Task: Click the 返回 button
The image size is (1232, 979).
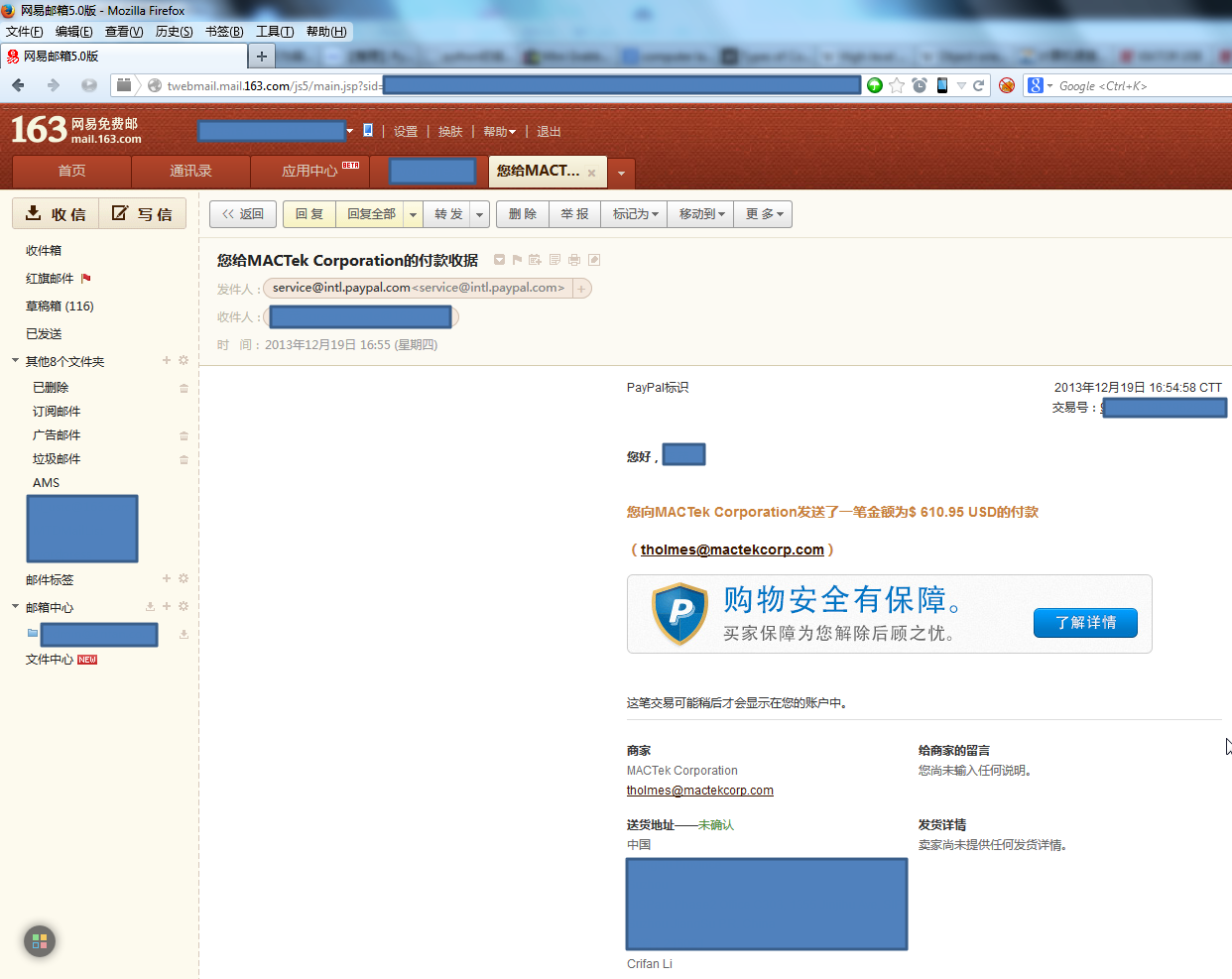Action: (243, 214)
